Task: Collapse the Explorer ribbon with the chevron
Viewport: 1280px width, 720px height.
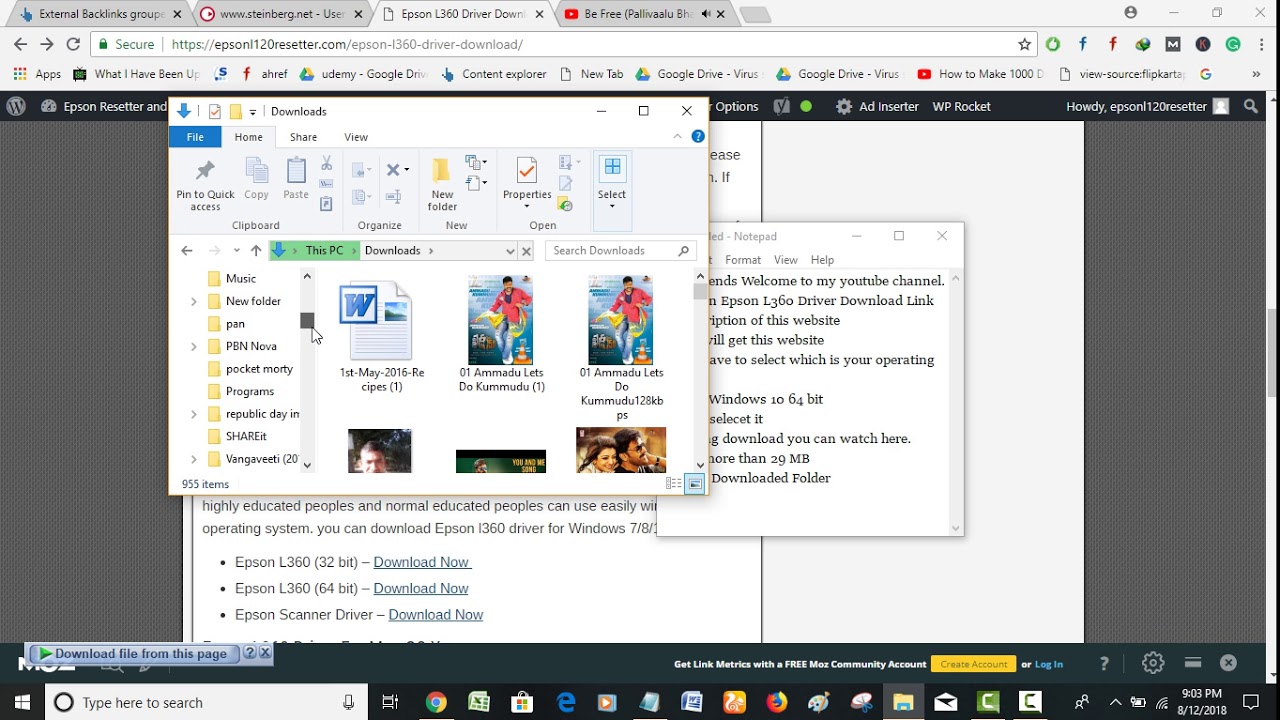Action: (678, 137)
